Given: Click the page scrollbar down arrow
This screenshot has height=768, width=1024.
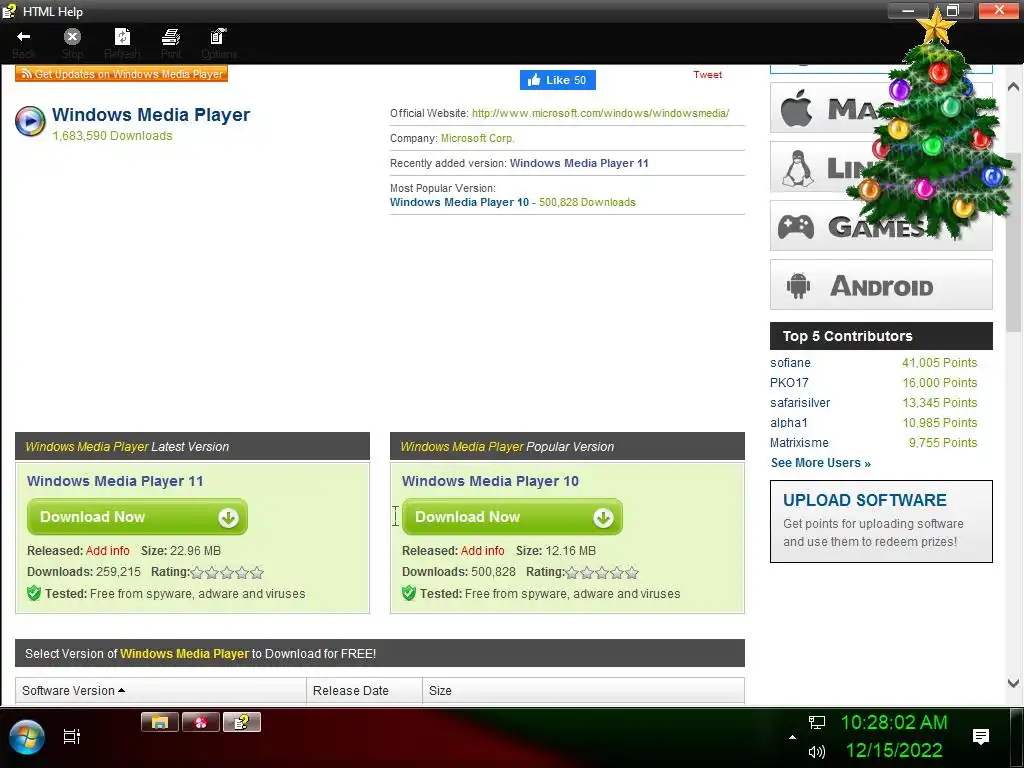Looking at the screenshot, I should 1014,684.
